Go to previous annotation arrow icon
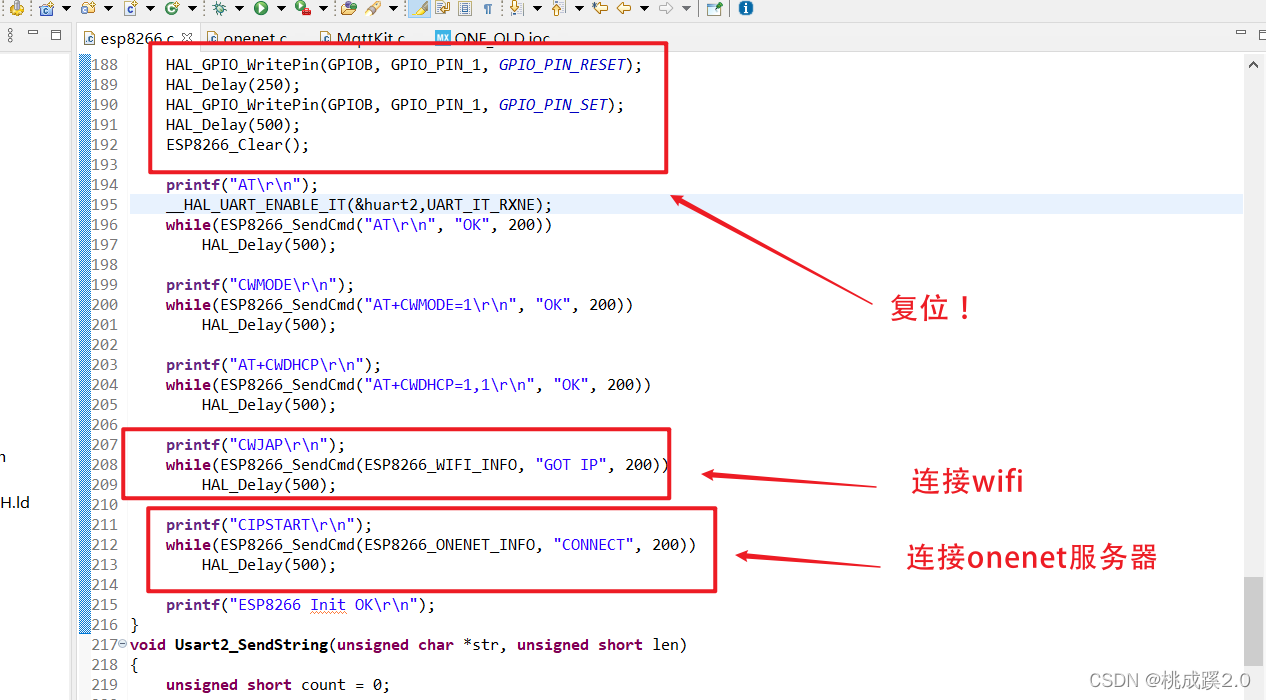 558,8
